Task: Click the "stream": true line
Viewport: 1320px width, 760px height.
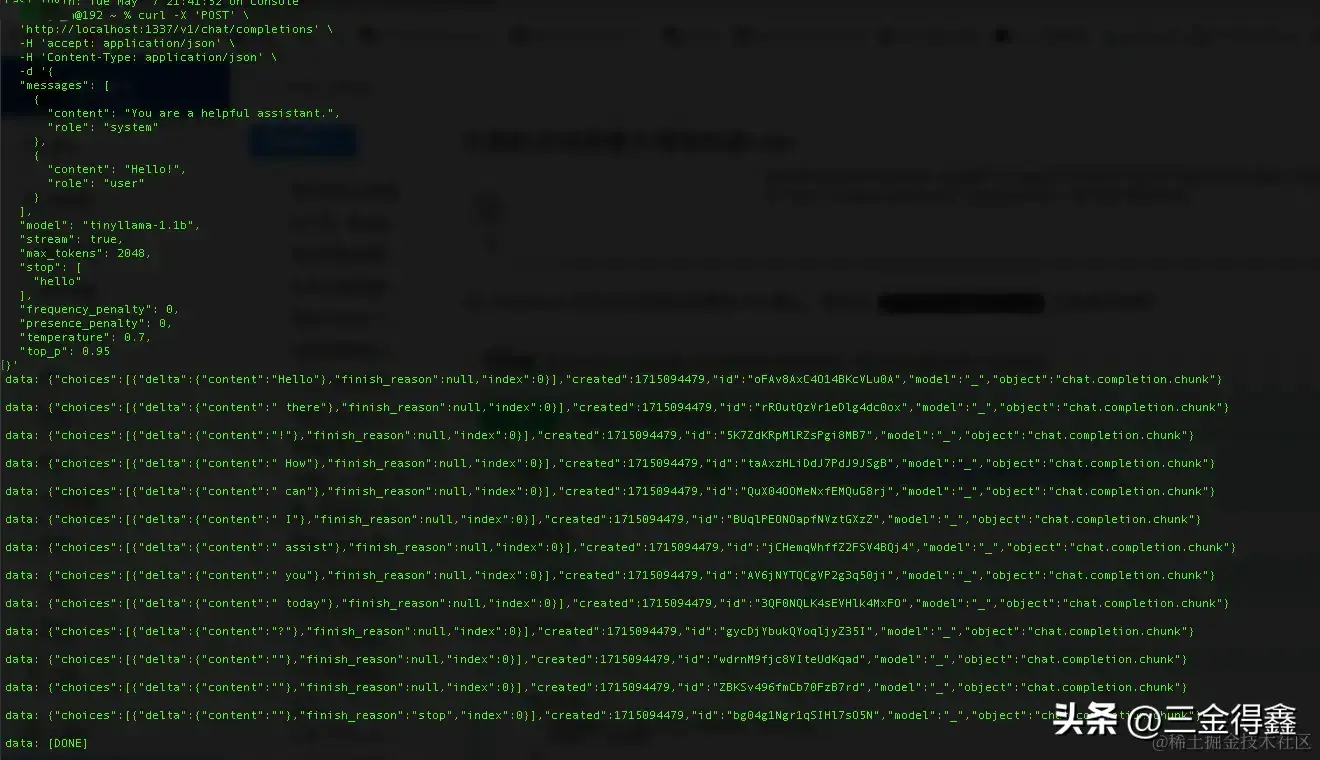Action: (70, 240)
